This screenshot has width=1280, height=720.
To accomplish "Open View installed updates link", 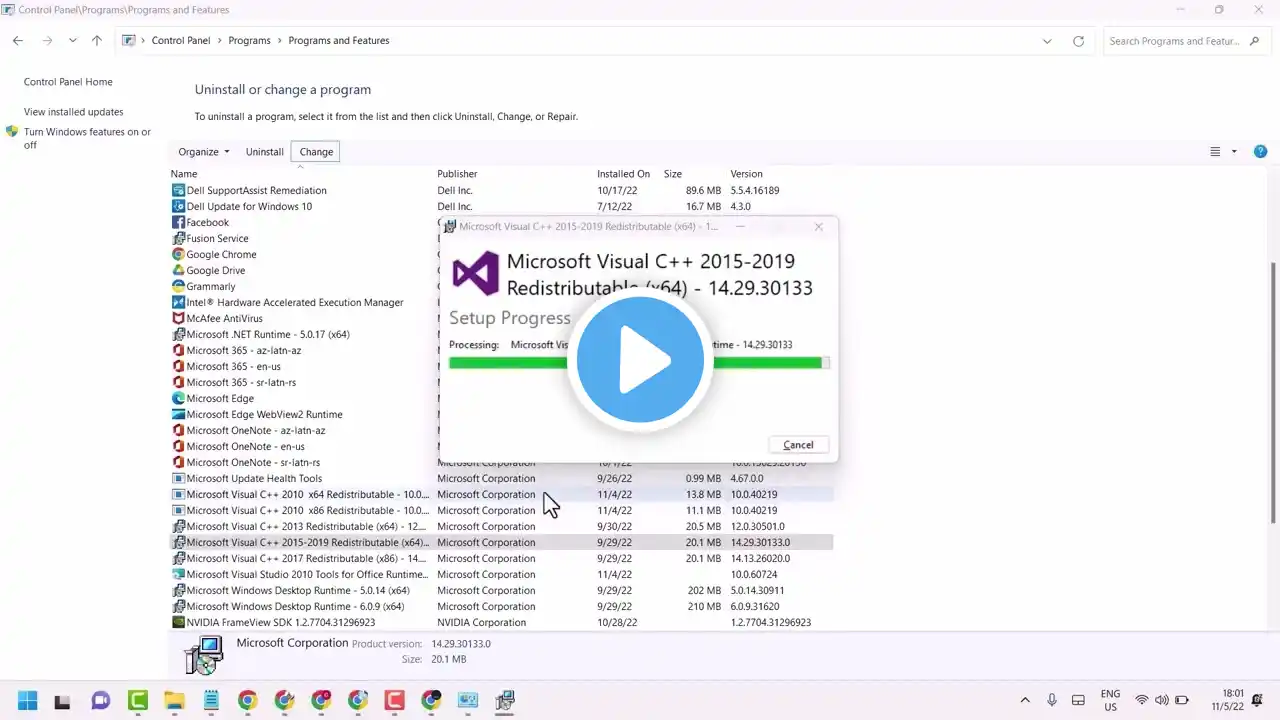I will [74, 112].
